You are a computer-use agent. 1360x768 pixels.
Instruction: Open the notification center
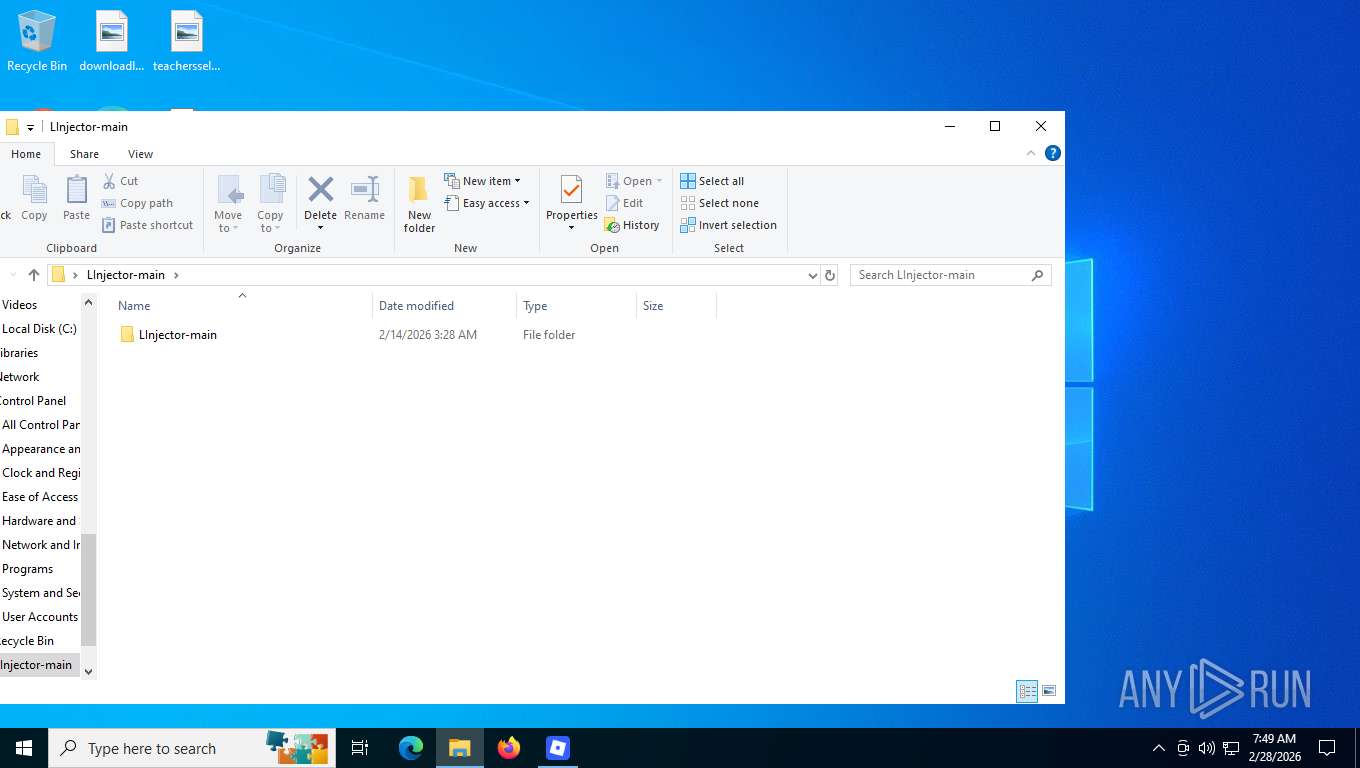point(1327,748)
